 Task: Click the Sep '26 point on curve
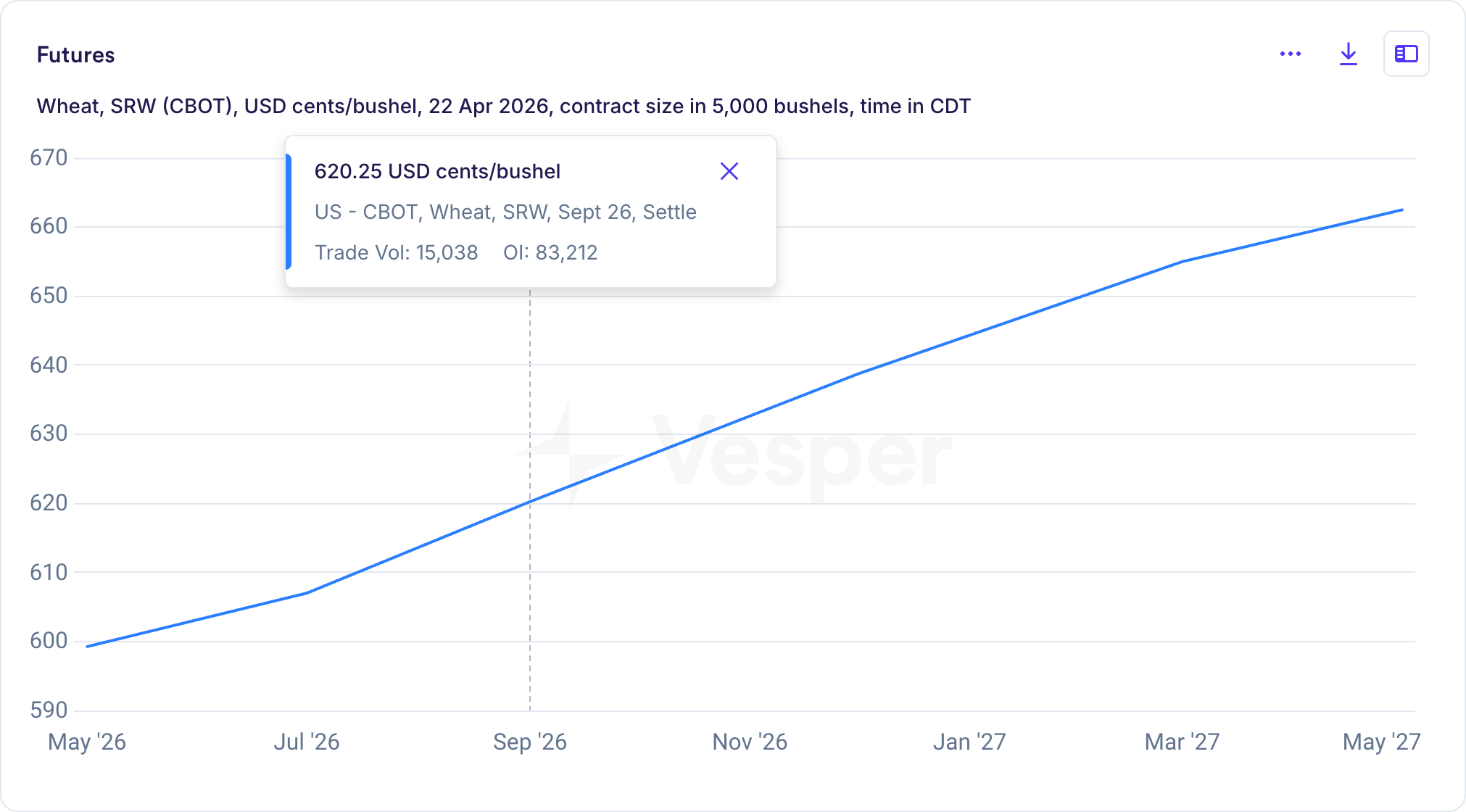530,501
